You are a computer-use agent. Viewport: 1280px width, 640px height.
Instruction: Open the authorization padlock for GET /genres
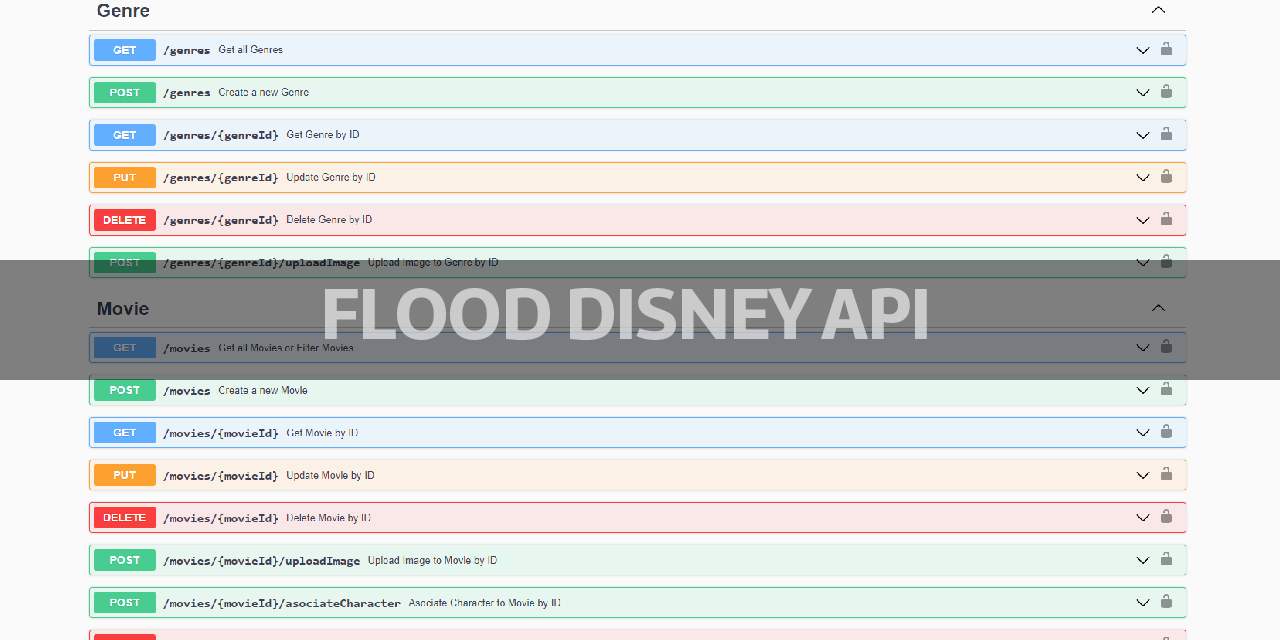click(1166, 49)
